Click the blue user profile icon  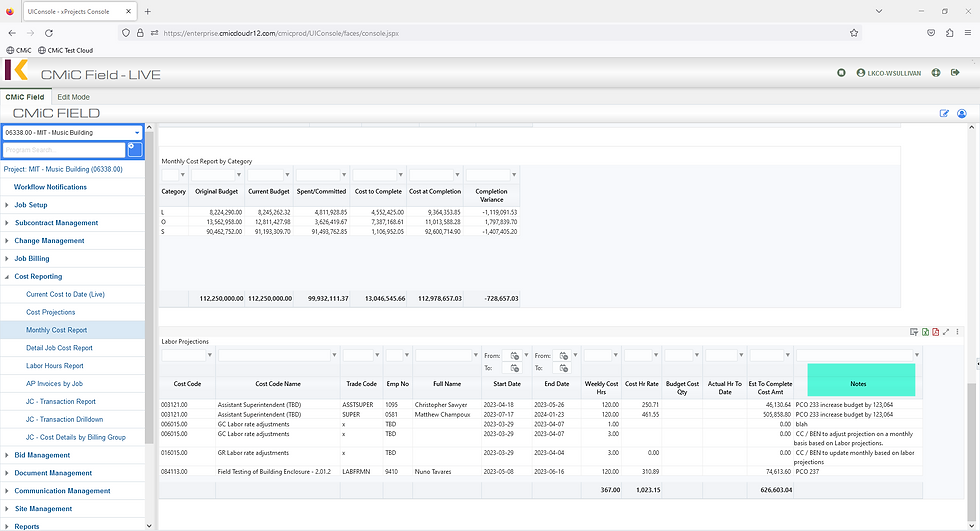point(962,113)
